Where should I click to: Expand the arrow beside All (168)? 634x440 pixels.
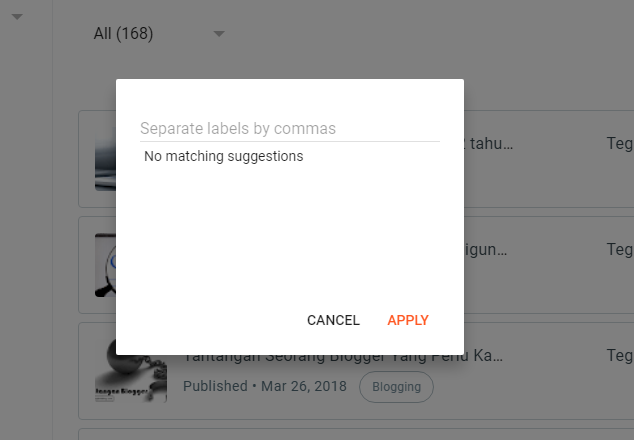click(x=219, y=34)
